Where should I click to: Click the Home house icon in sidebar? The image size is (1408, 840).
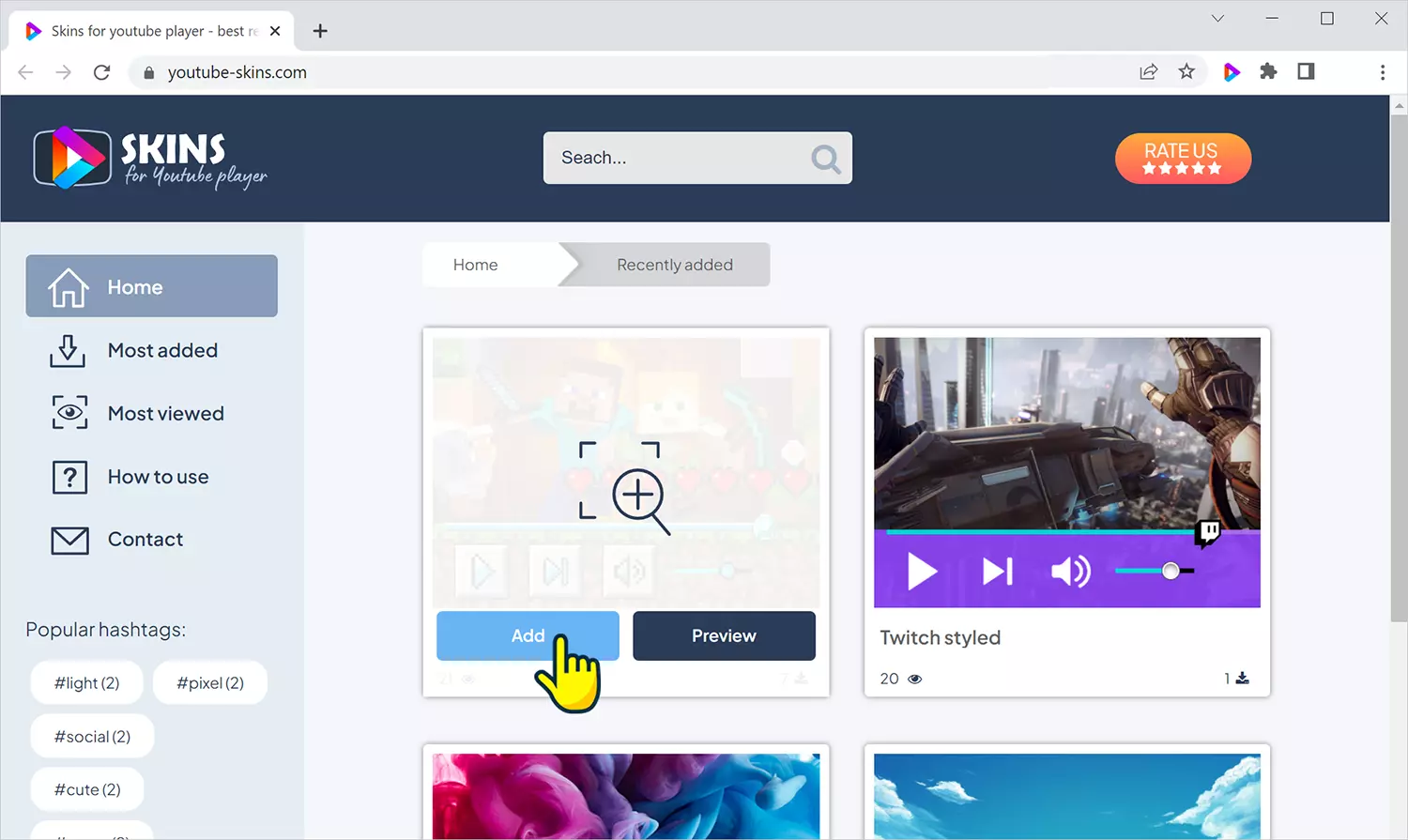coord(69,287)
